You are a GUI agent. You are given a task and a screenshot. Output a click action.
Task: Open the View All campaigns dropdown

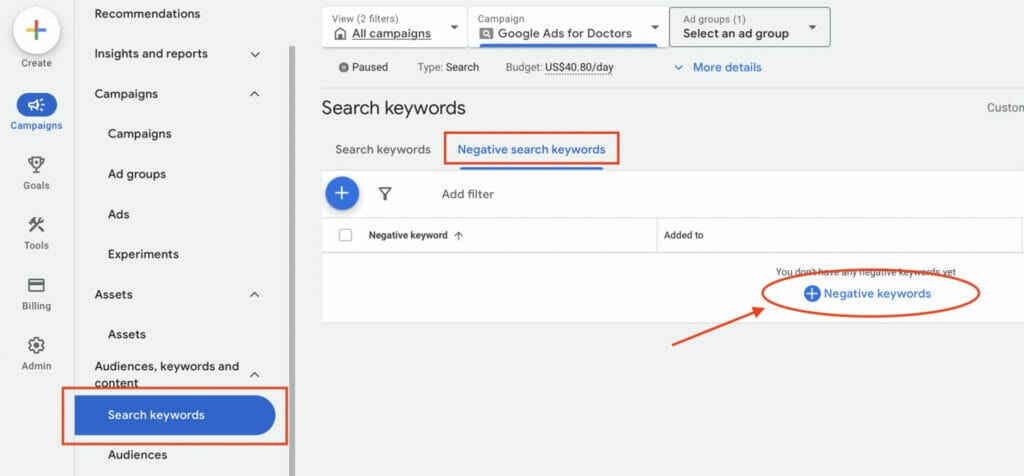396,27
